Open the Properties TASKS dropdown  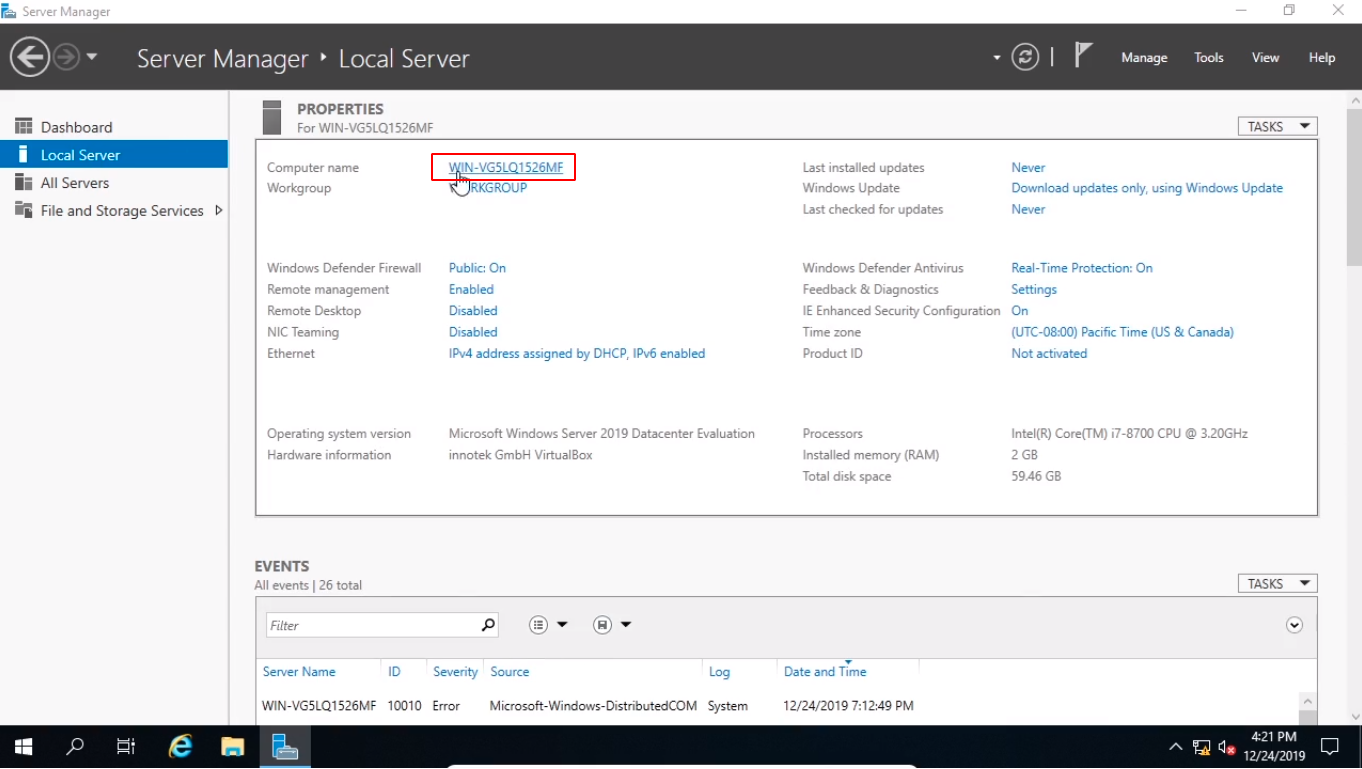(x=1277, y=127)
